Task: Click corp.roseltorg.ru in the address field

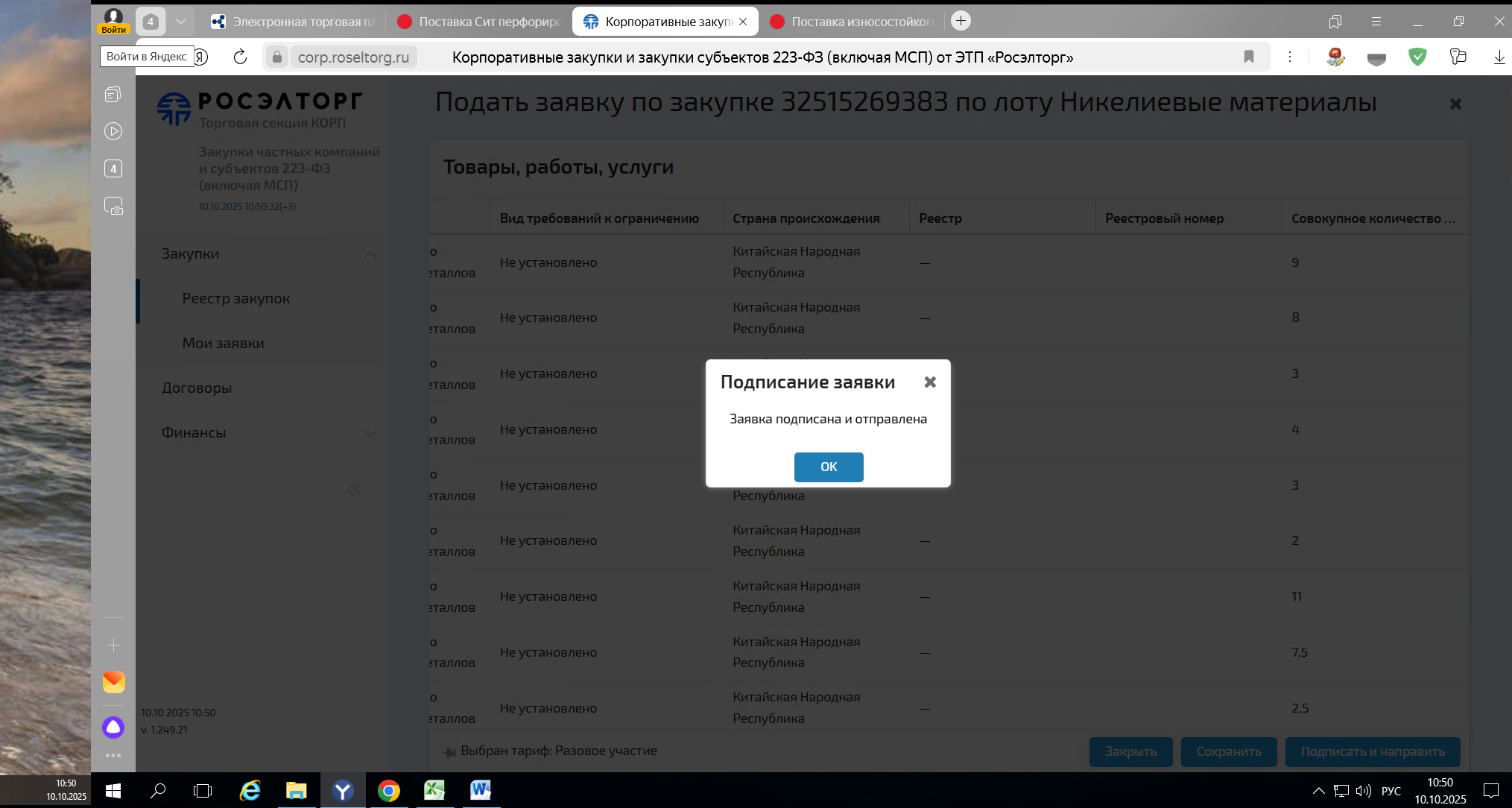Action: coord(353,57)
